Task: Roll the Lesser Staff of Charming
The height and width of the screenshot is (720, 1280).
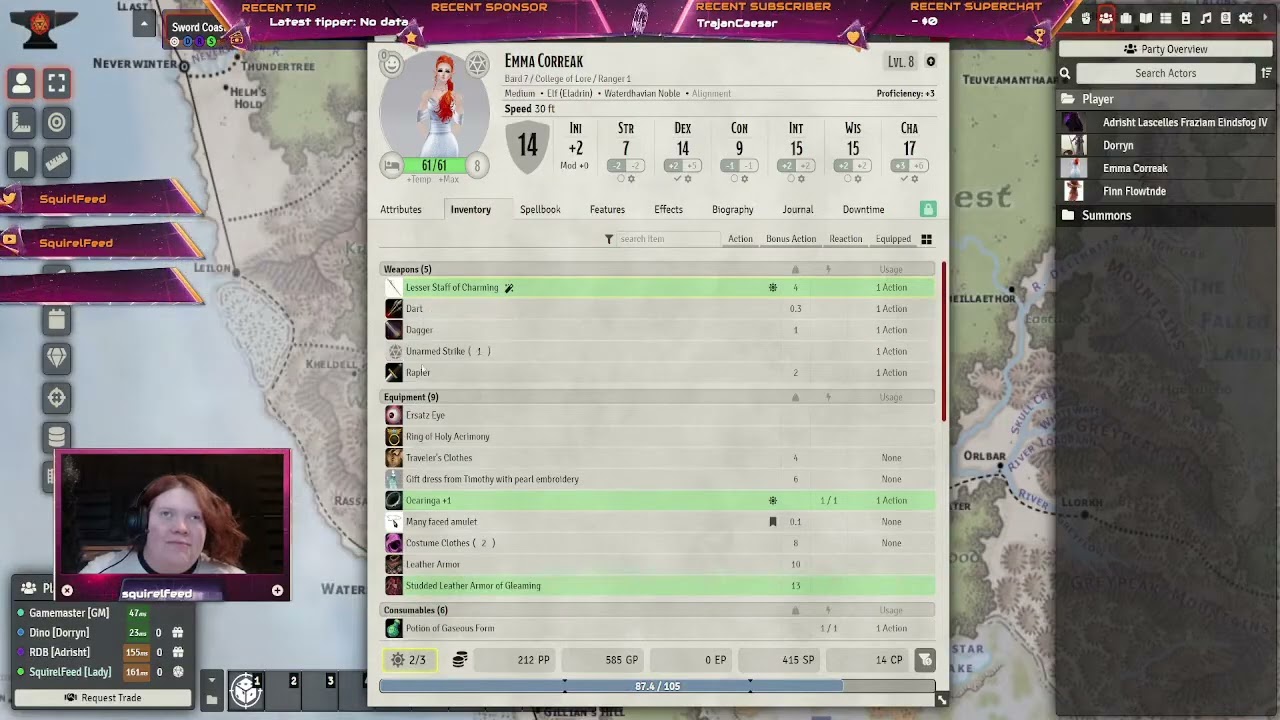Action: (x=394, y=288)
